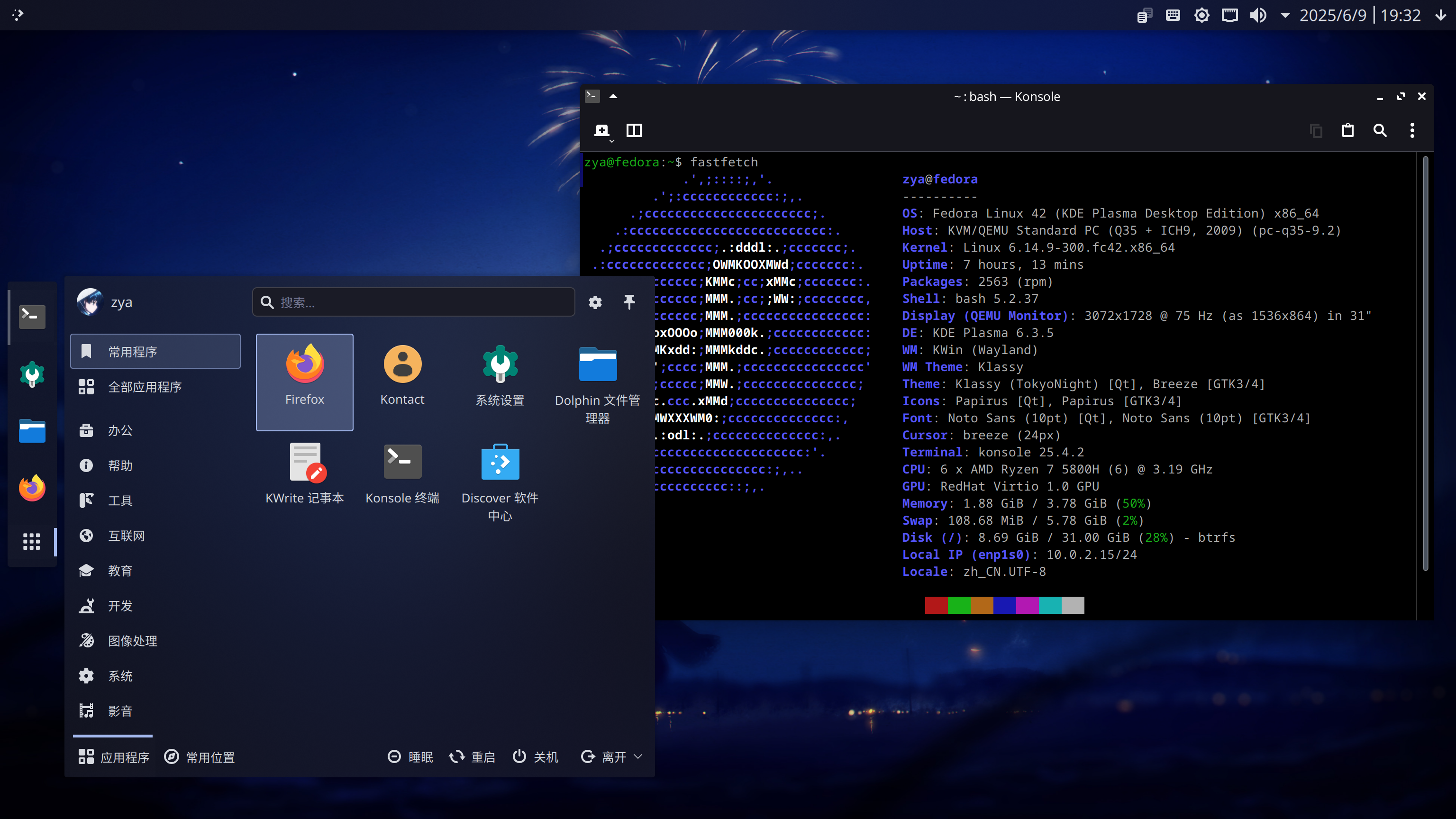Open Konsole hamburger menu (three dots)
The height and width of the screenshot is (819, 1456).
[1412, 130]
